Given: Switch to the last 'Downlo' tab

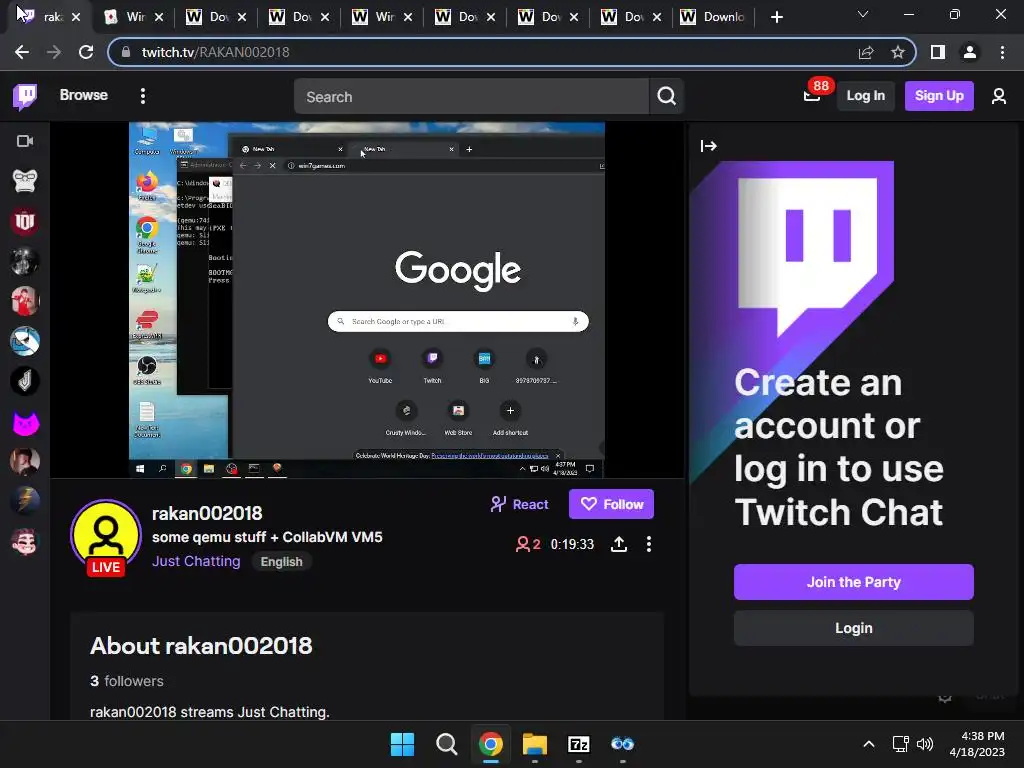Looking at the screenshot, I should click(713, 17).
